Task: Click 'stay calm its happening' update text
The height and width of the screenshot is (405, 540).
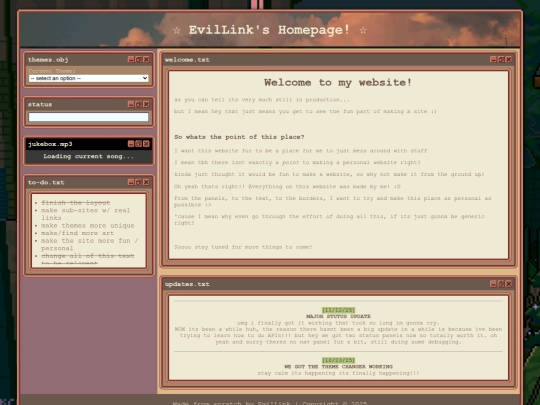Action: point(338,373)
